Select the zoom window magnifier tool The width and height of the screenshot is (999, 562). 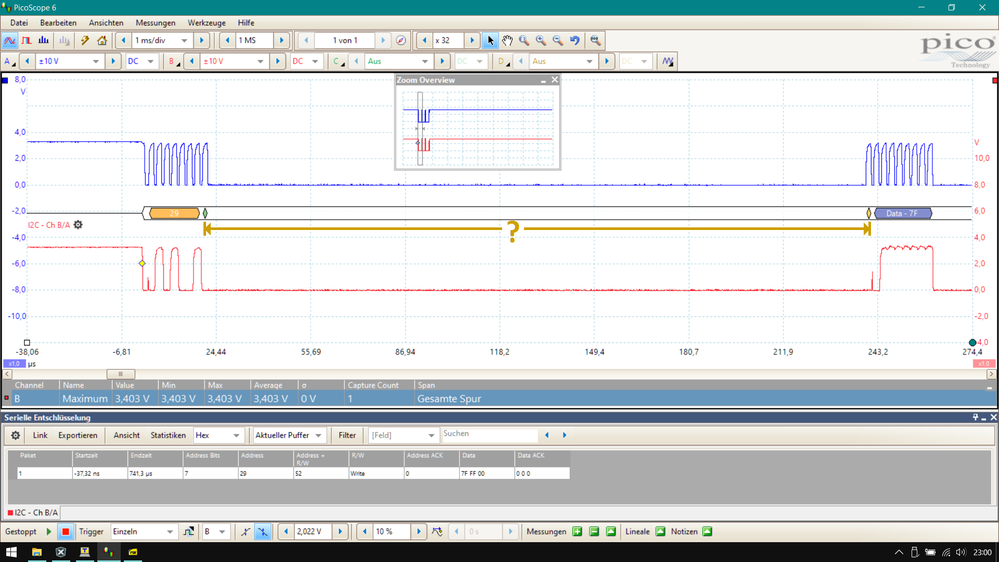pos(524,40)
